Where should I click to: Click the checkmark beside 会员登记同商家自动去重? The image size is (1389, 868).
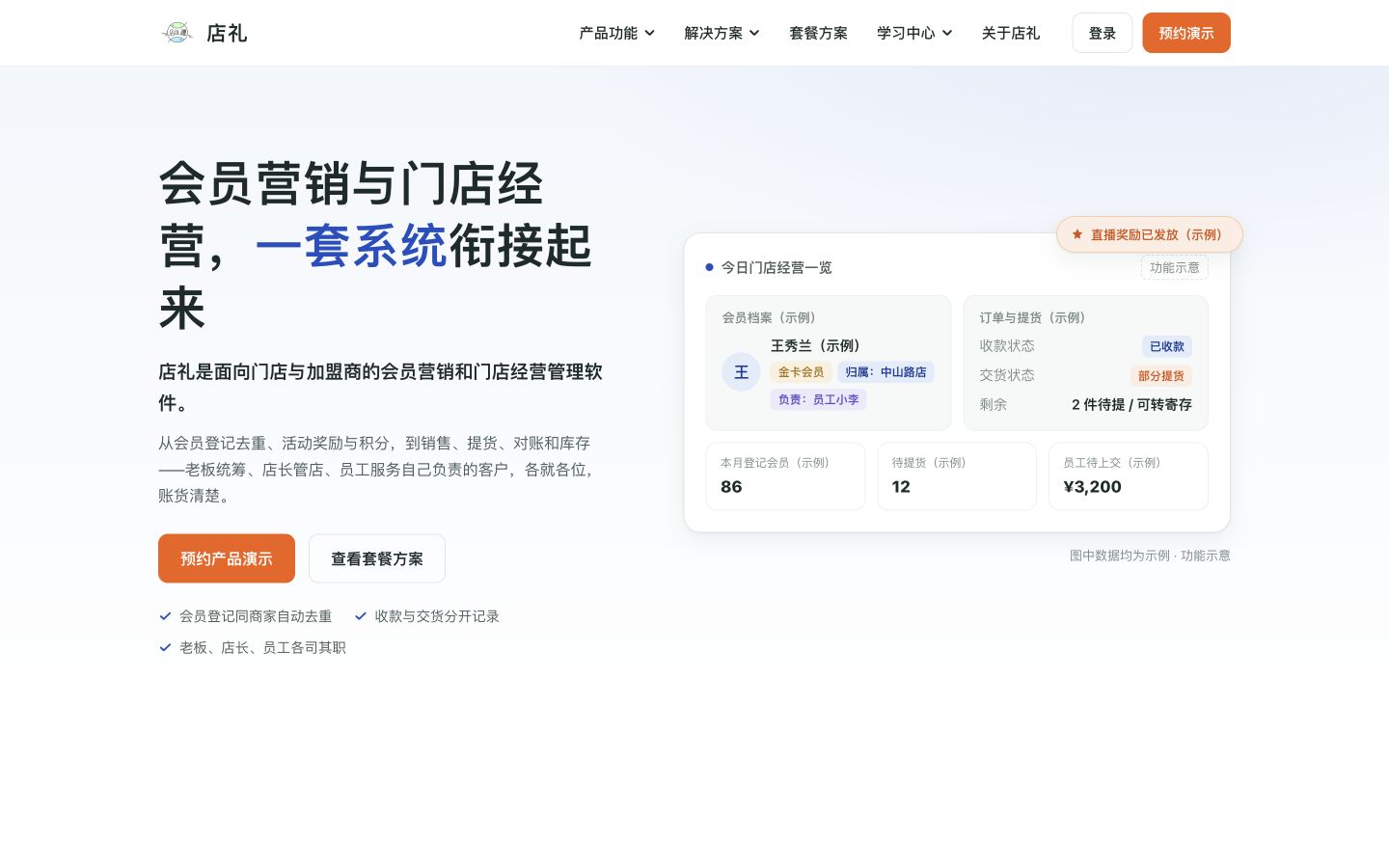click(165, 616)
